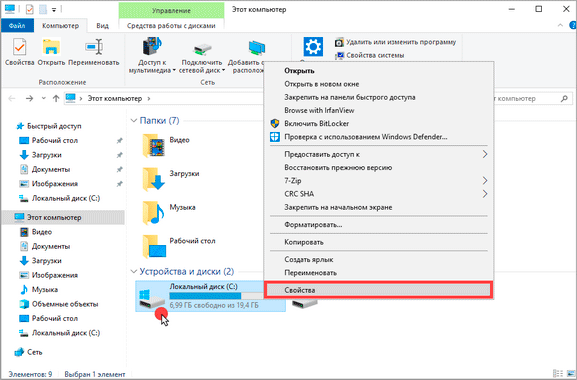Click the second drive icon
Viewport: 577px width, 380px height.
(x=305, y=303)
